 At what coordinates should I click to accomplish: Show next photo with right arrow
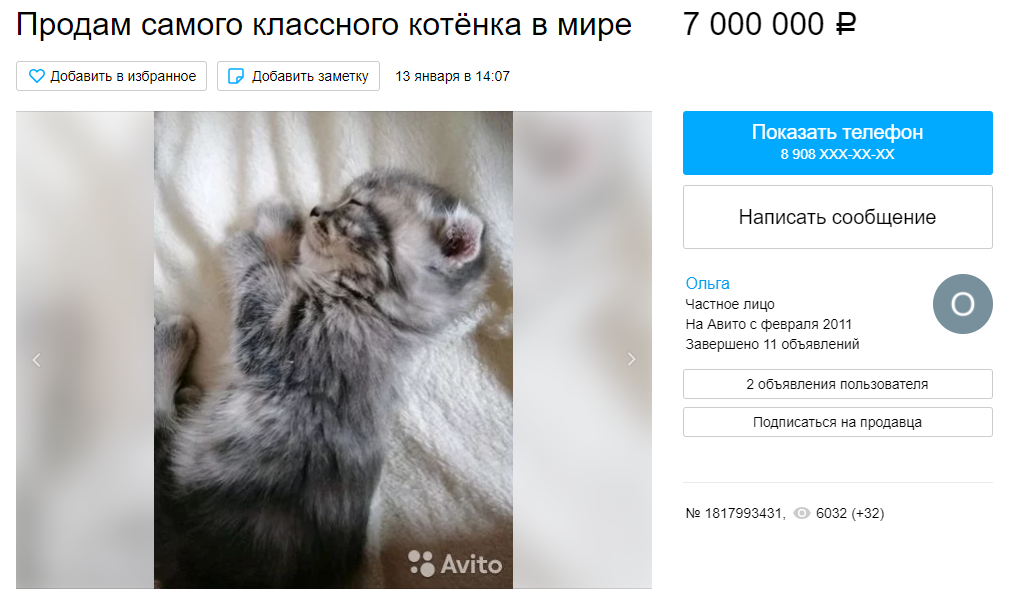tap(631, 359)
